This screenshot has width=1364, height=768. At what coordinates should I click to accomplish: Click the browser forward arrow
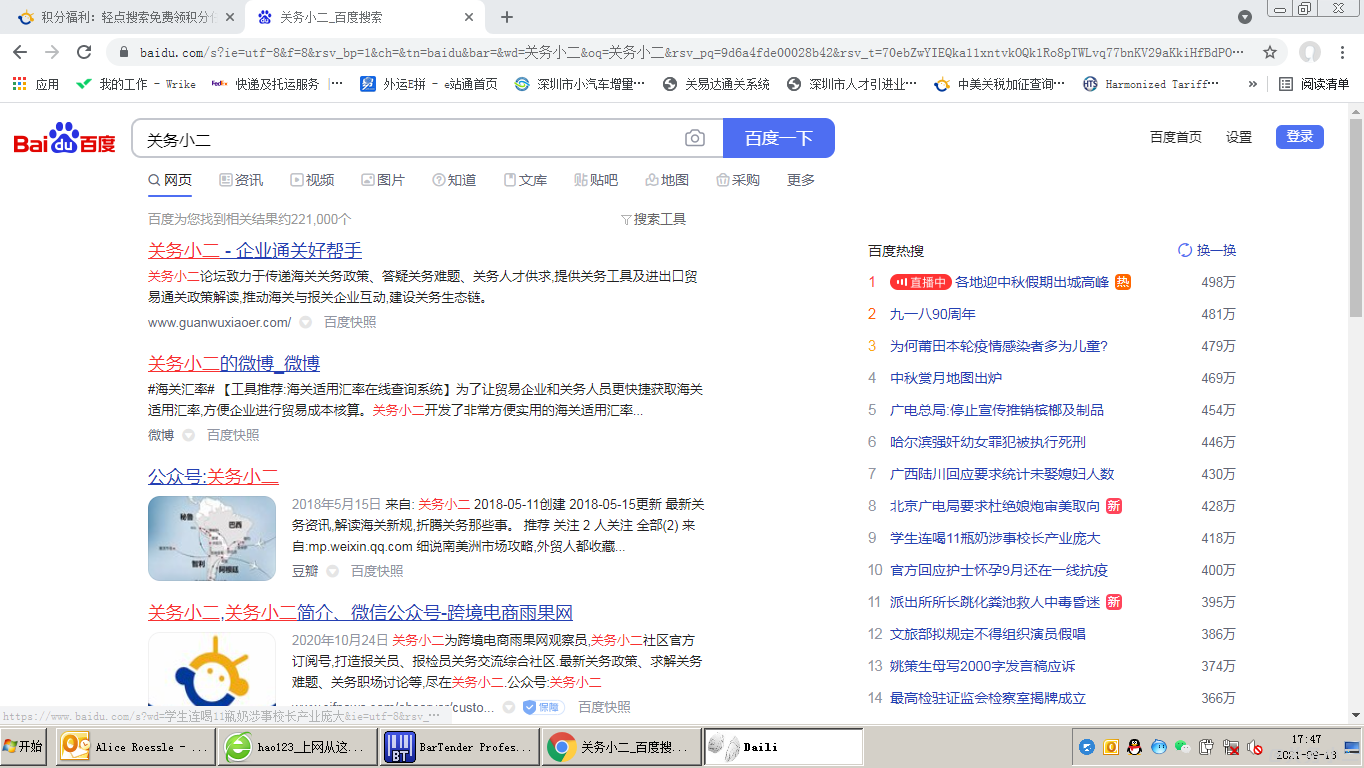52,52
